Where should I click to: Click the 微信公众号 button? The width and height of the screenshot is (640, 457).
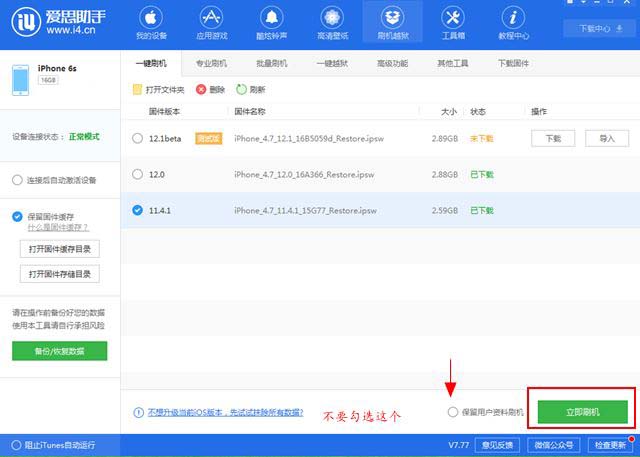click(x=553, y=445)
